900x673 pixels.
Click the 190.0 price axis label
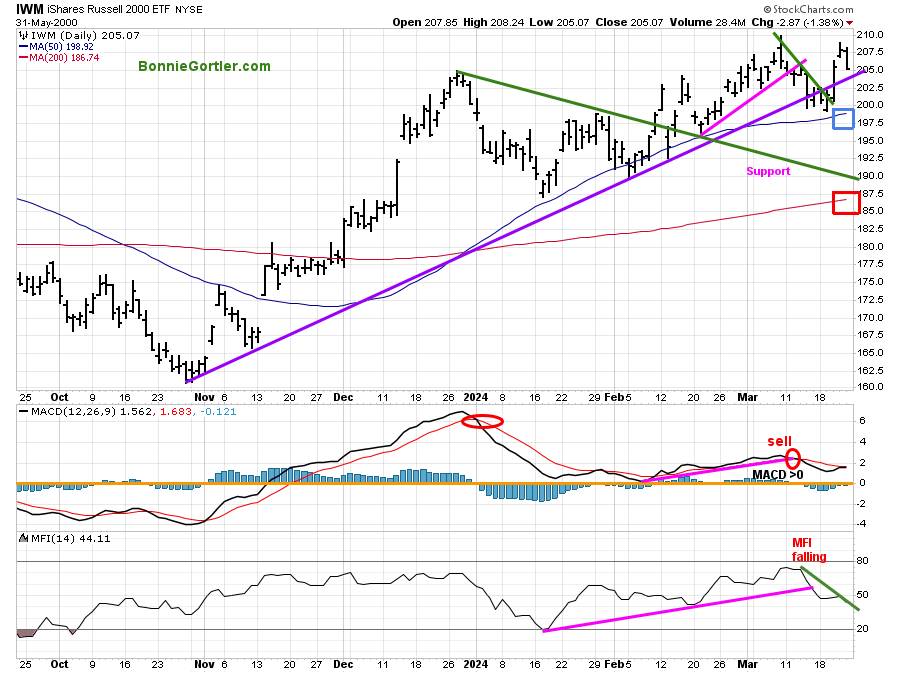(870, 176)
